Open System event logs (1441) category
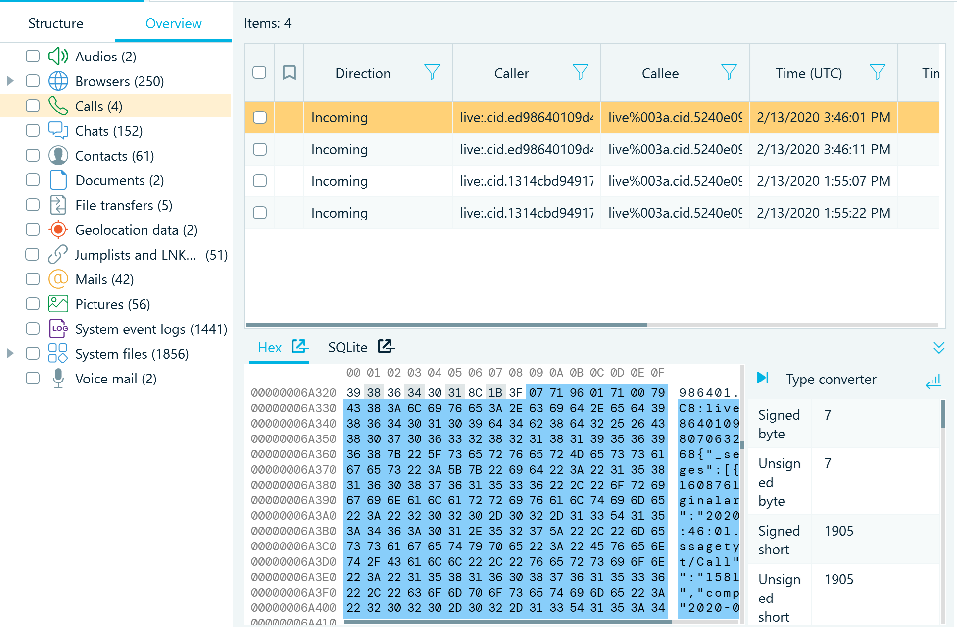This screenshot has width=957, height=627. coord(151,329)
